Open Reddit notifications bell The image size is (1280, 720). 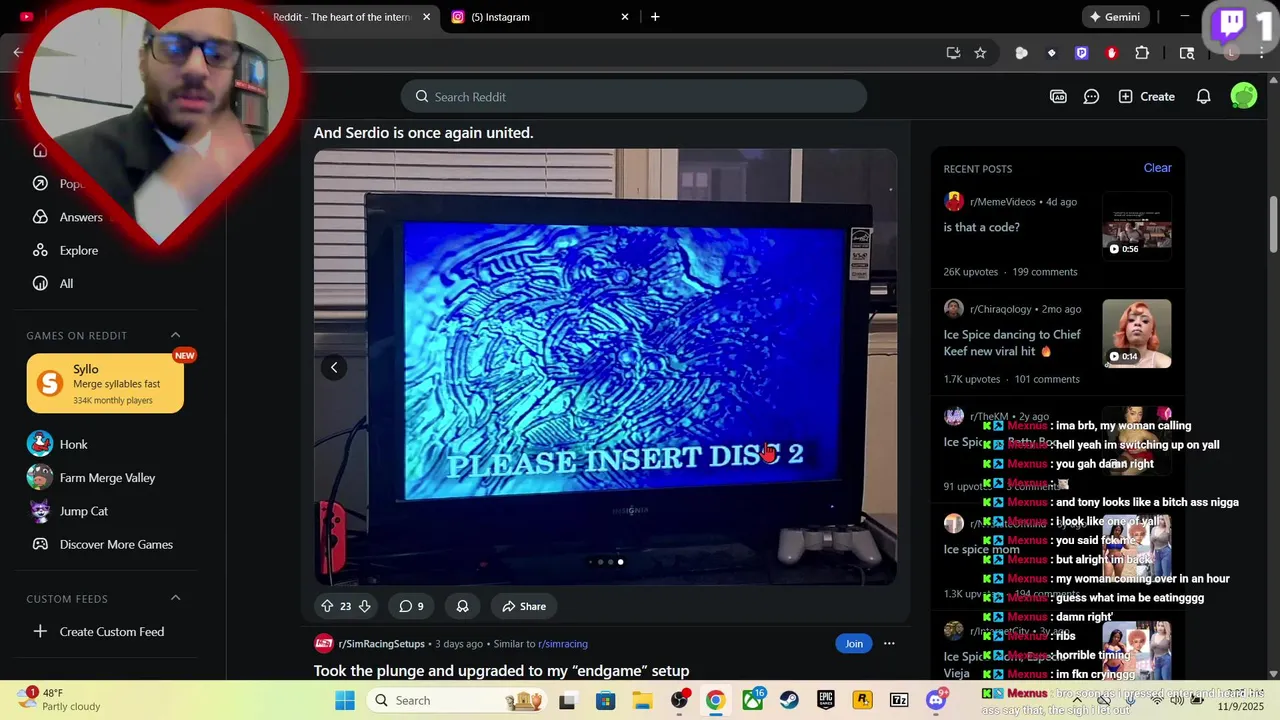1204,97
